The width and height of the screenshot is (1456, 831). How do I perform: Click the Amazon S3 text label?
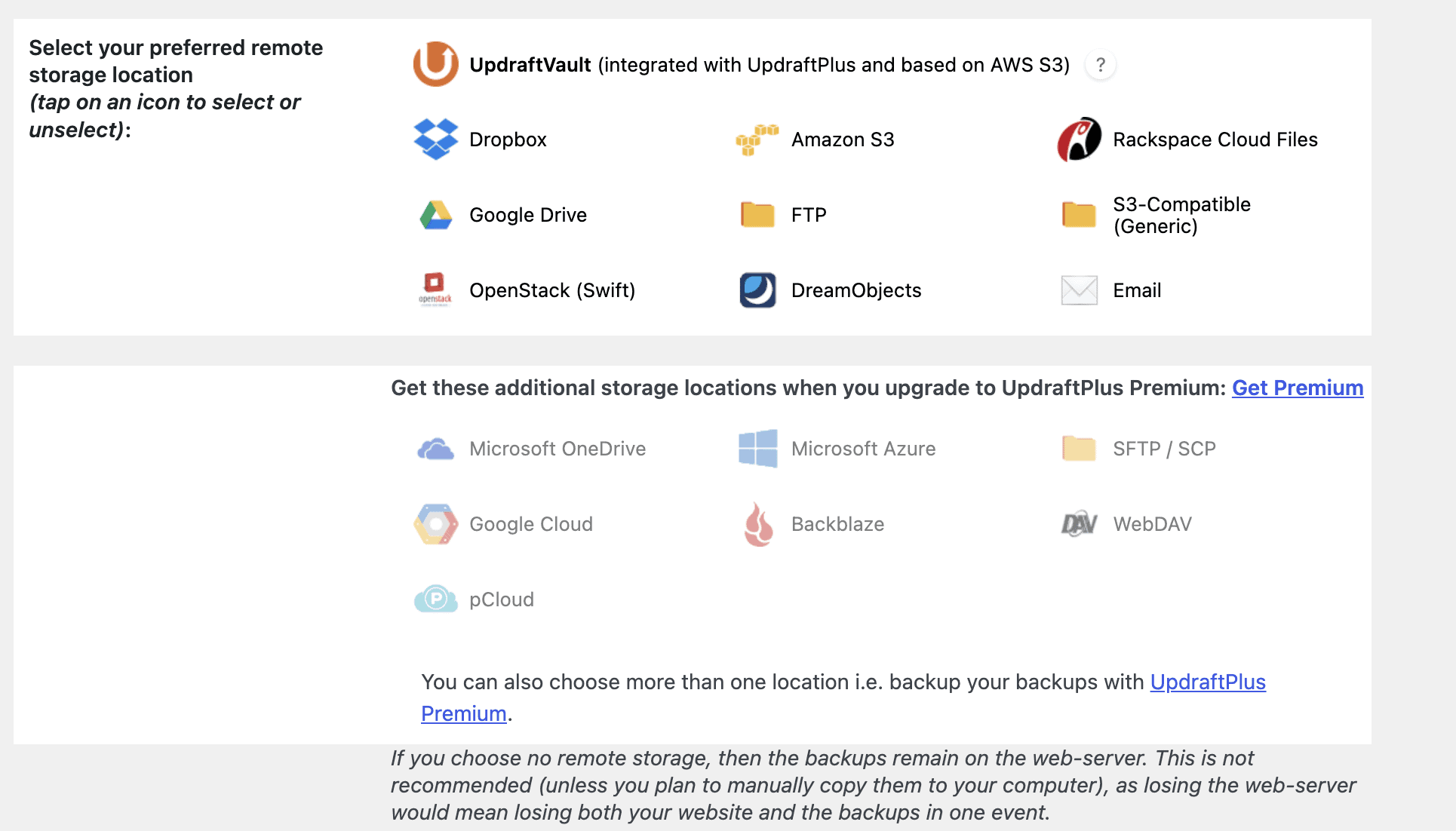843,140
